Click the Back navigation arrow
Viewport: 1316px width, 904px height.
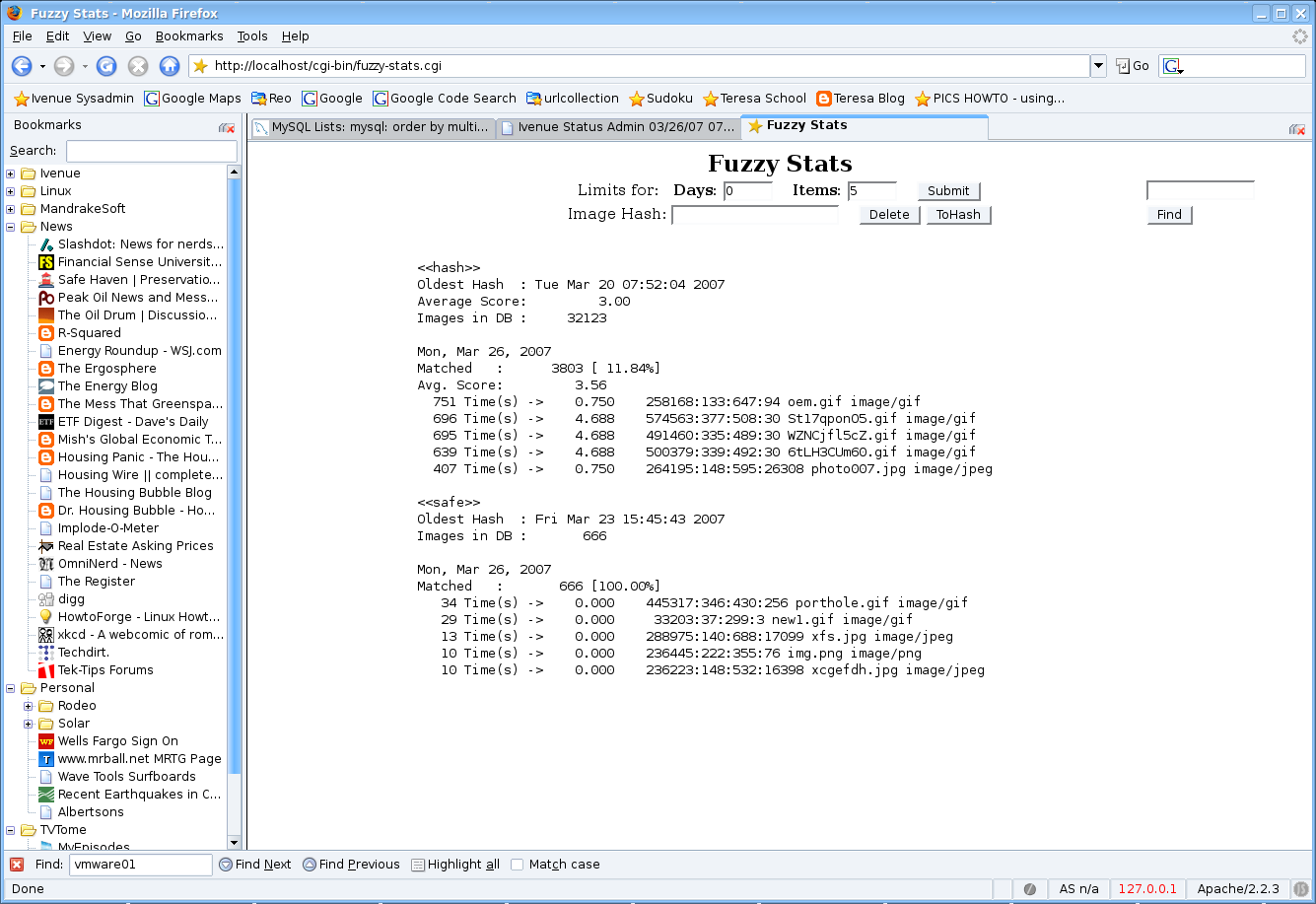pos(22,66)
